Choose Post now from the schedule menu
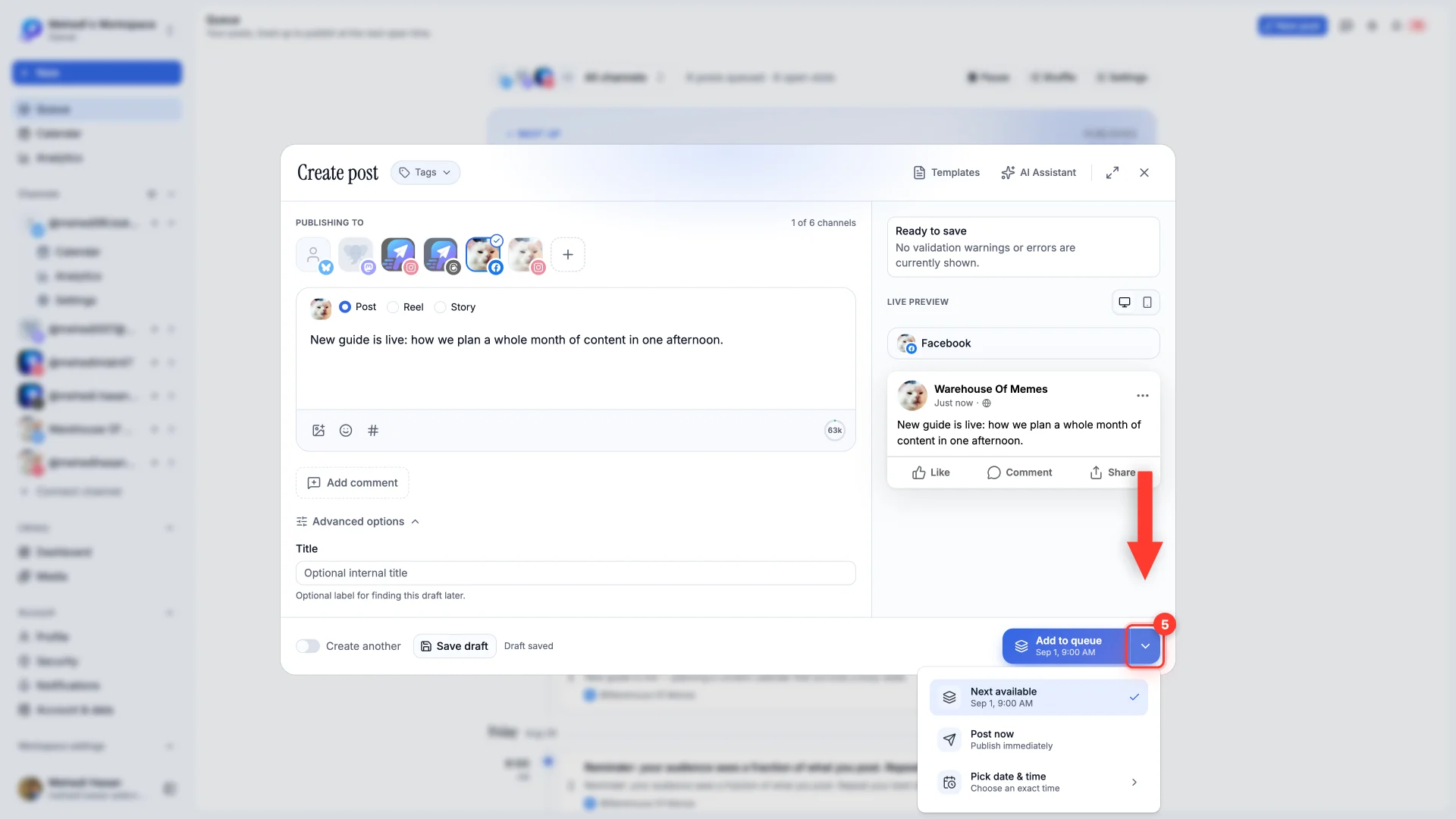 pyautogui.click(x=1038, y=739)
